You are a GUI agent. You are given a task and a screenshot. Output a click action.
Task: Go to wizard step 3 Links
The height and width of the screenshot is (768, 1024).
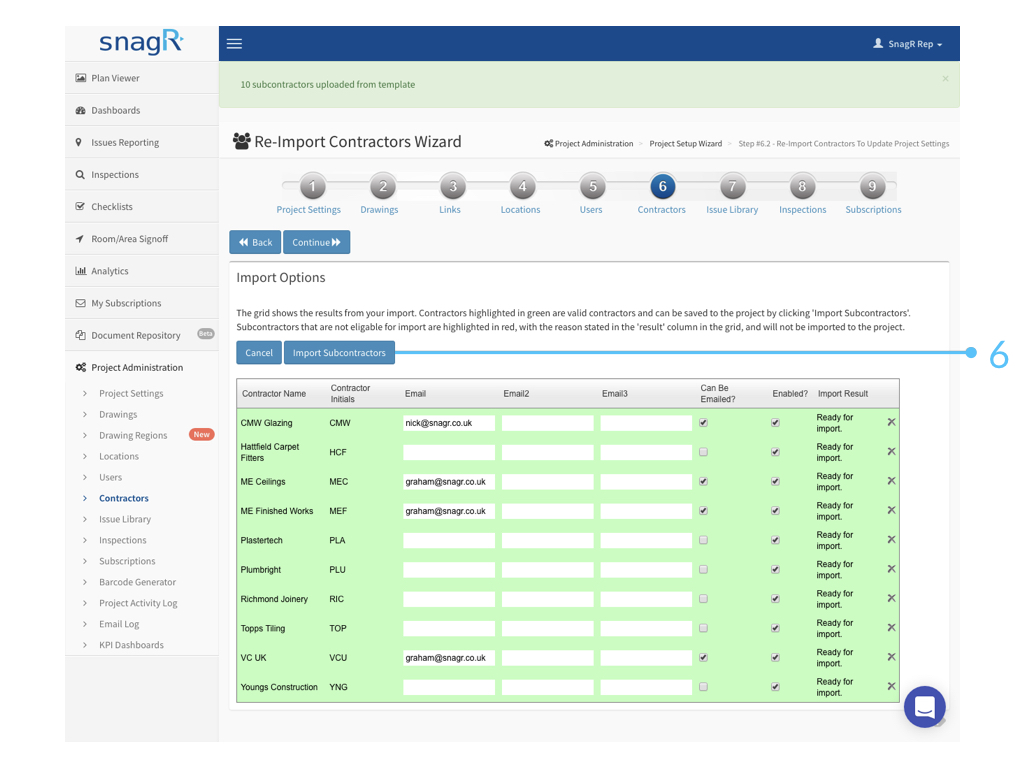pyautogui.click(x=453, y=187)
